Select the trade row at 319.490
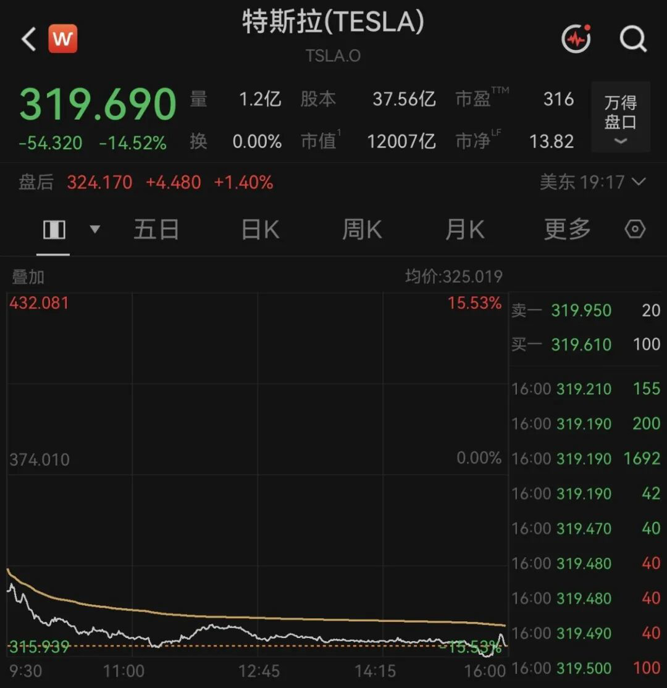The width and height of the screenshot is (667, 688). (x=586, y=633)
